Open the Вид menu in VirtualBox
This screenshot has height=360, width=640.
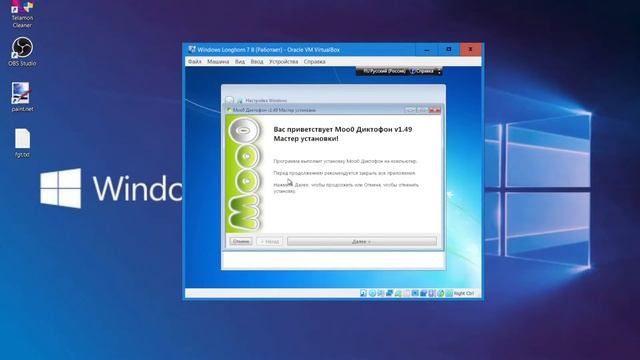(240, 62)
